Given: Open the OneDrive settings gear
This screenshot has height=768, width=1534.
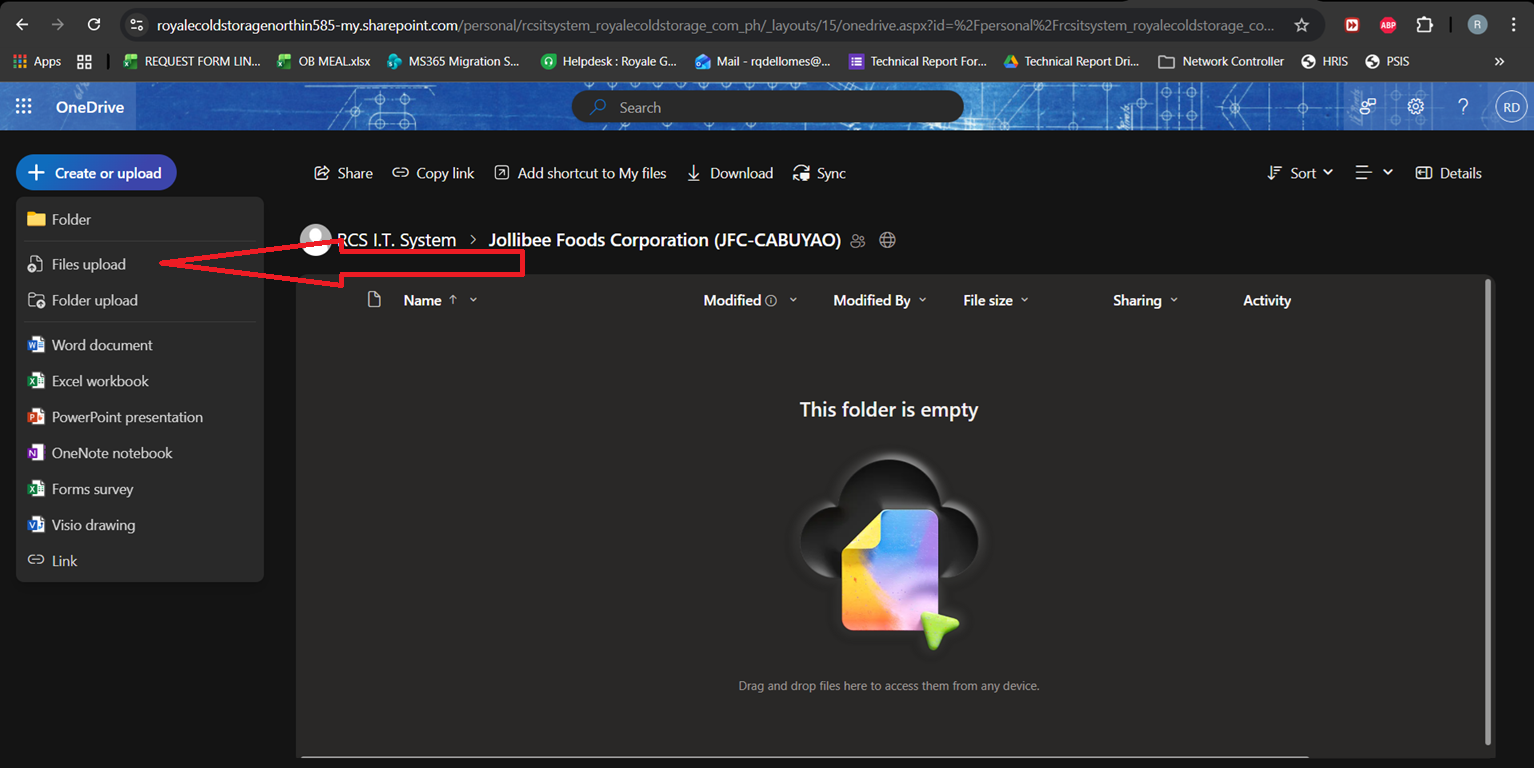Looking at the screenshot, I should tap(1416, 106).
